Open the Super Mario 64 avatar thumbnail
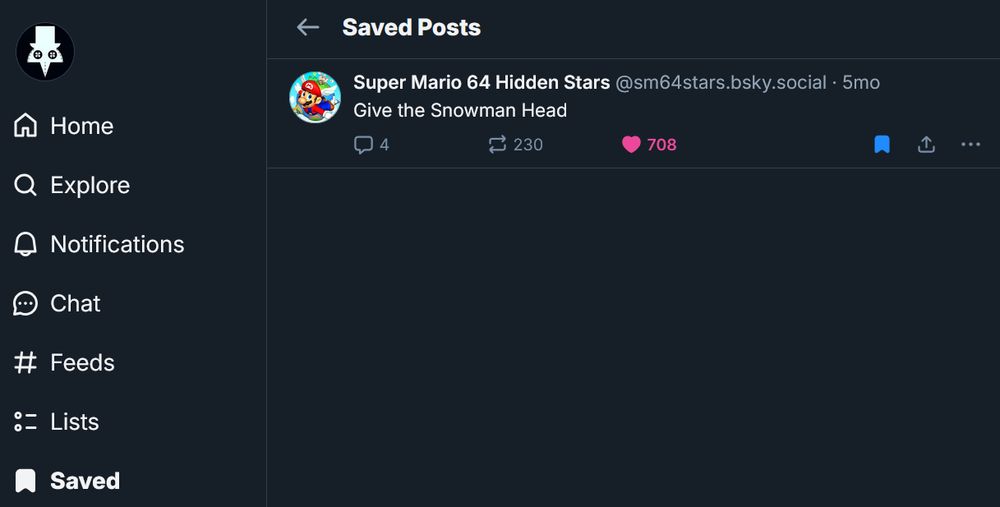The image size is (1000, 507). 315,97
